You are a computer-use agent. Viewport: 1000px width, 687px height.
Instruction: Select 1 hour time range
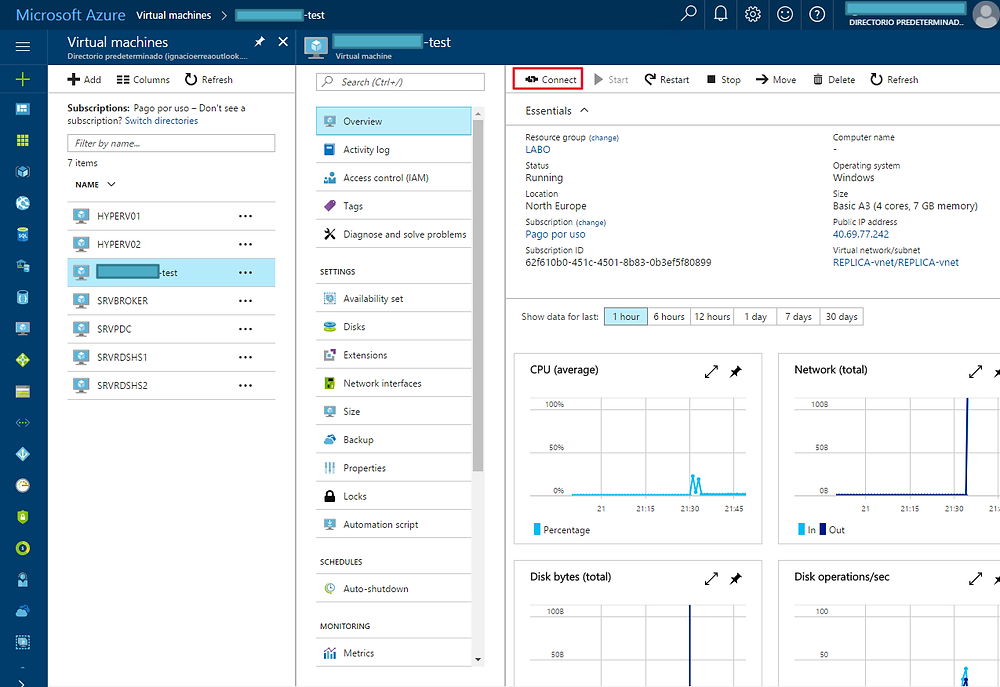pyautogui.click(x=626, y=316)
